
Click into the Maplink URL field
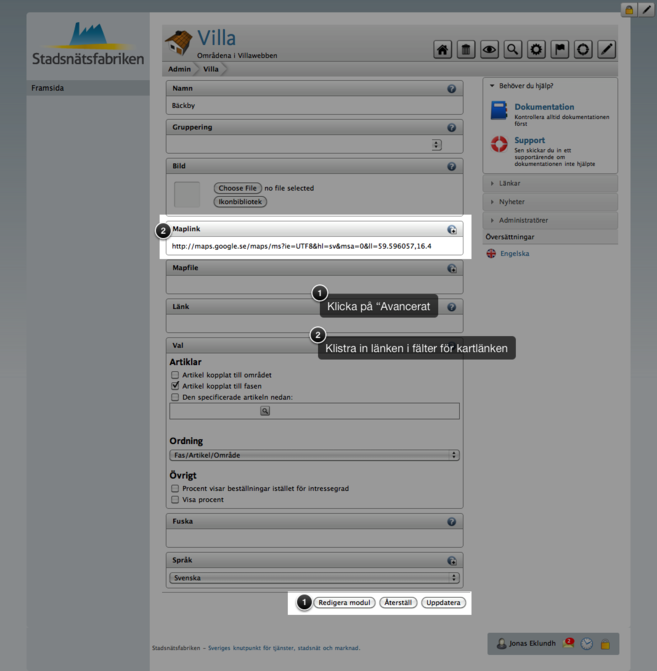click(x=312, y=245)
